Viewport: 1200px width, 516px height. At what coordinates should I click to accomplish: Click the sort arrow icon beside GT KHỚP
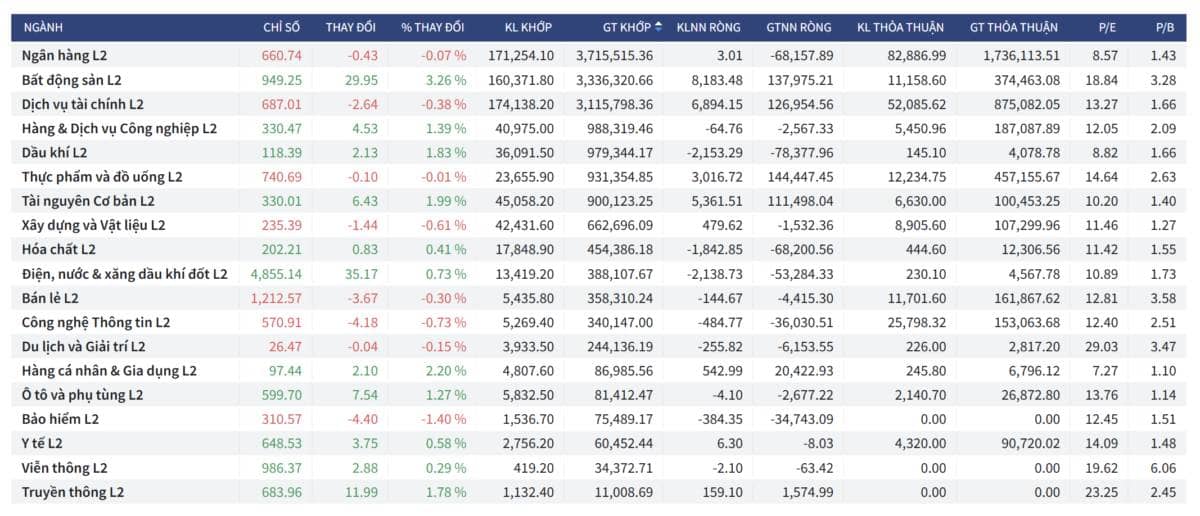[x=659, y=27]
